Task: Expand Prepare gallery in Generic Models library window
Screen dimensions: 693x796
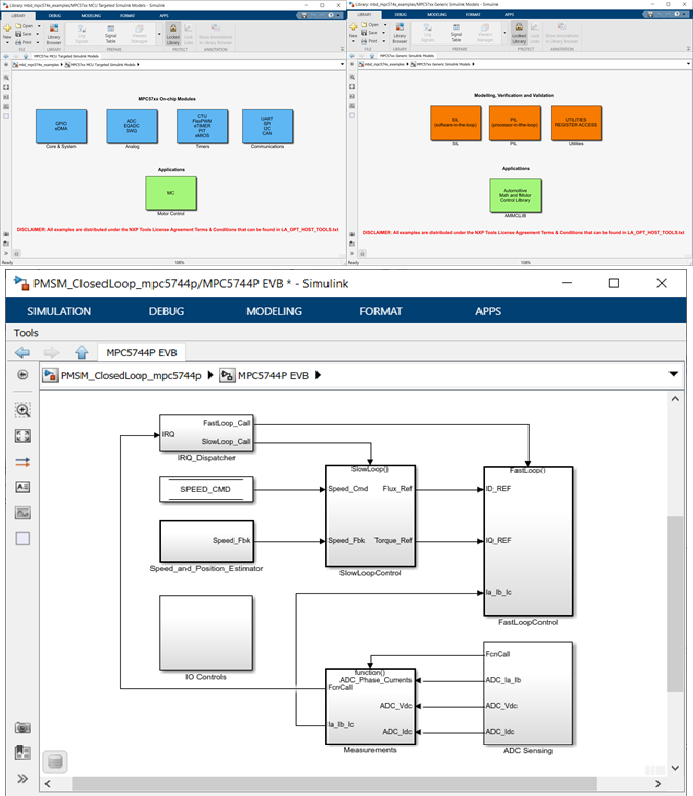Action: tap(504, 34)
